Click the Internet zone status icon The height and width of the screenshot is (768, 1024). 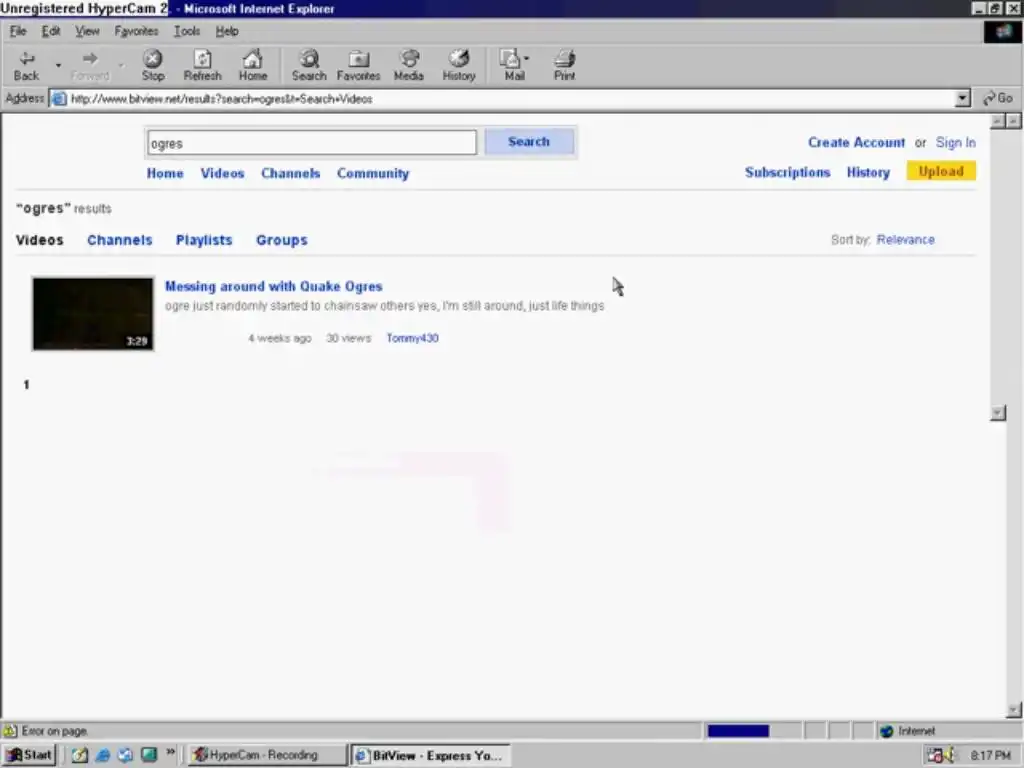pos(886,731)
